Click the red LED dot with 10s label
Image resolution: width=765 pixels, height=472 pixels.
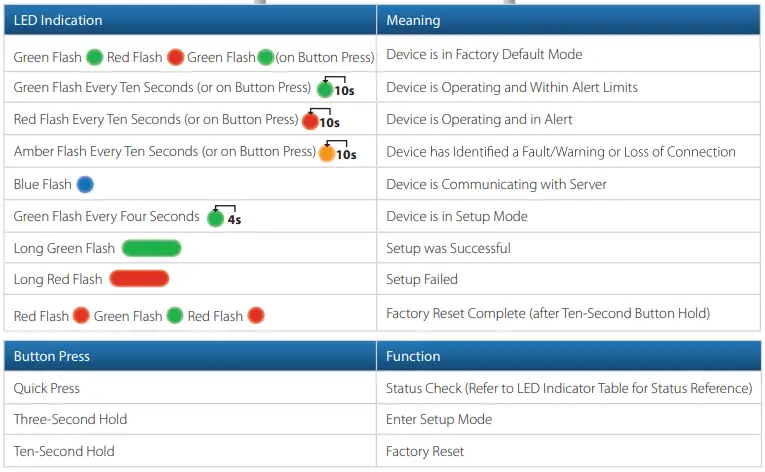[309, 121]
